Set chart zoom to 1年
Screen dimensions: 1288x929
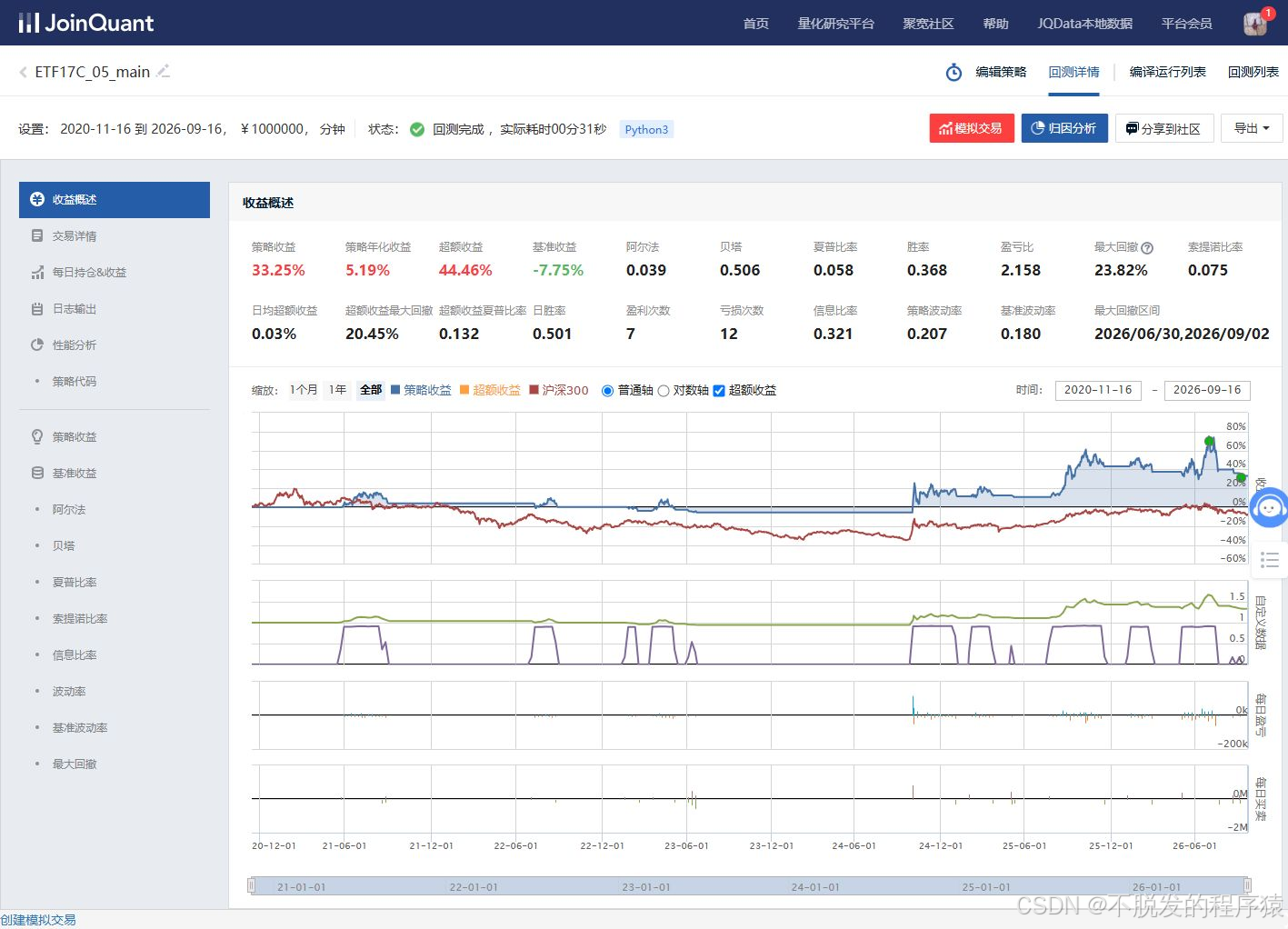click(338, 390)
